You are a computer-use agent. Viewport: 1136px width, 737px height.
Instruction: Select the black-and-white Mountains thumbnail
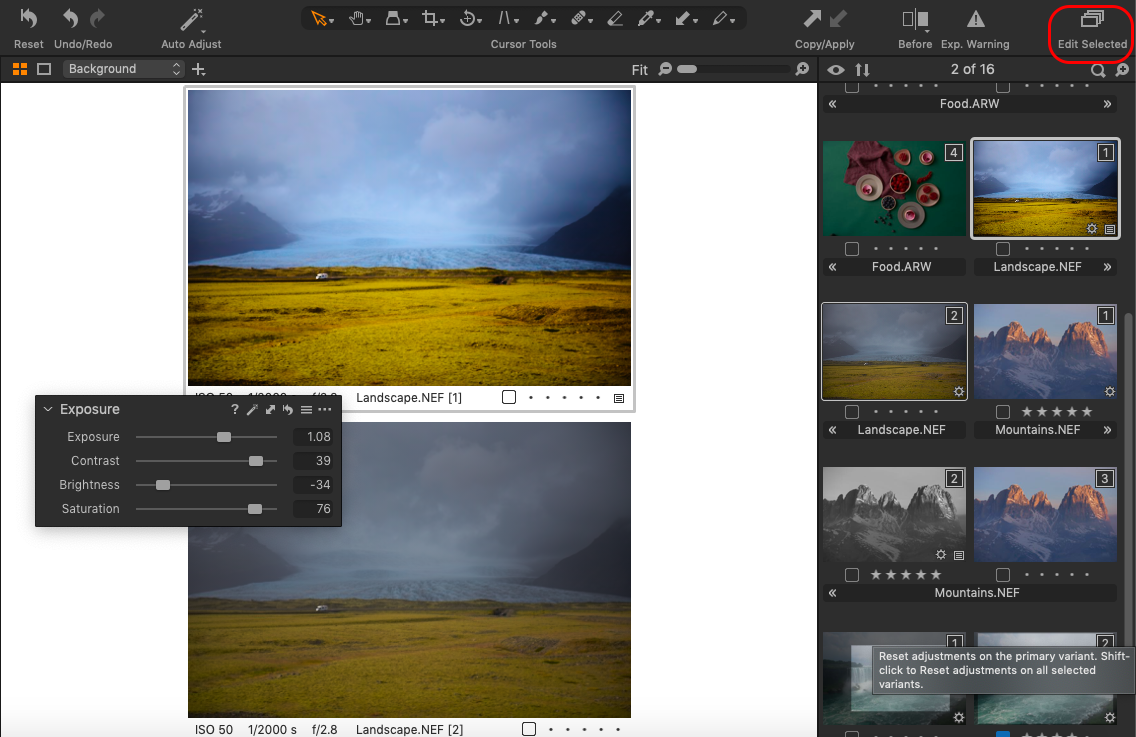[x=895, y=515]
